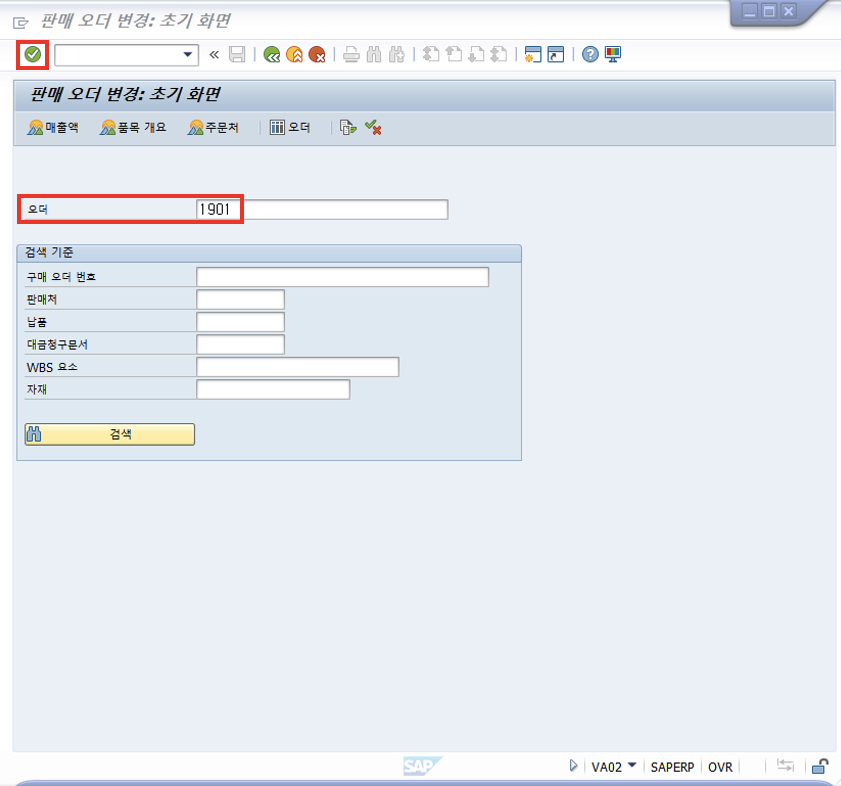Click the Print icon
The height and width of the screenshot is (786, 841).
click(351, 54)
